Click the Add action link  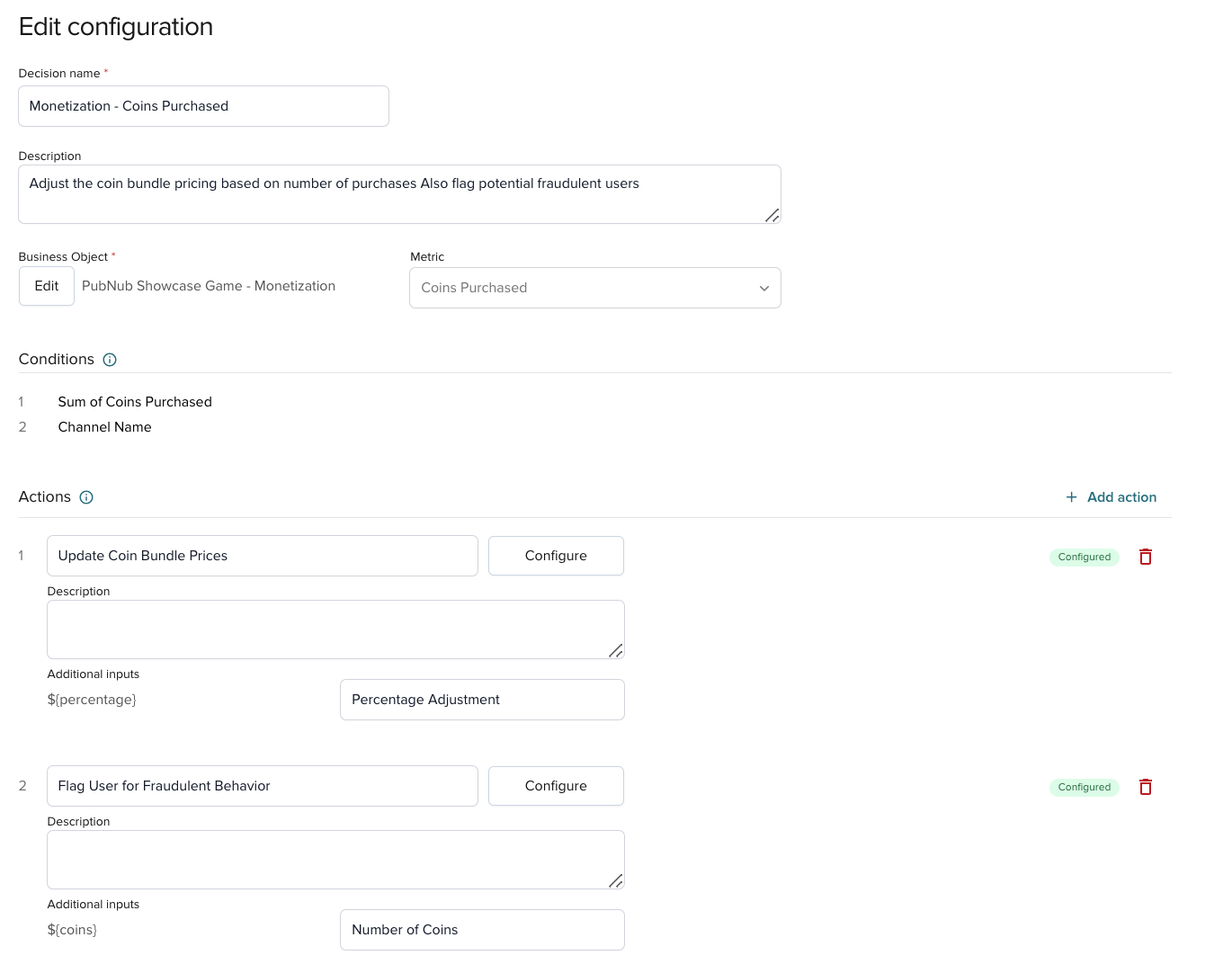pos(1121,497)
